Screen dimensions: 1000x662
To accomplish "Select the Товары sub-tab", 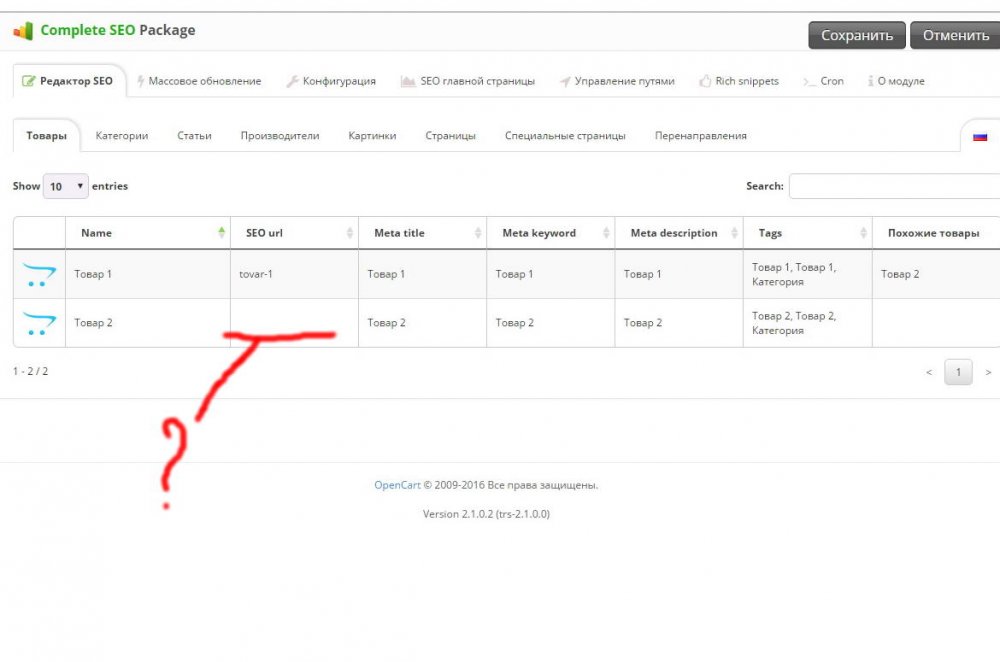I will [47, 135].
